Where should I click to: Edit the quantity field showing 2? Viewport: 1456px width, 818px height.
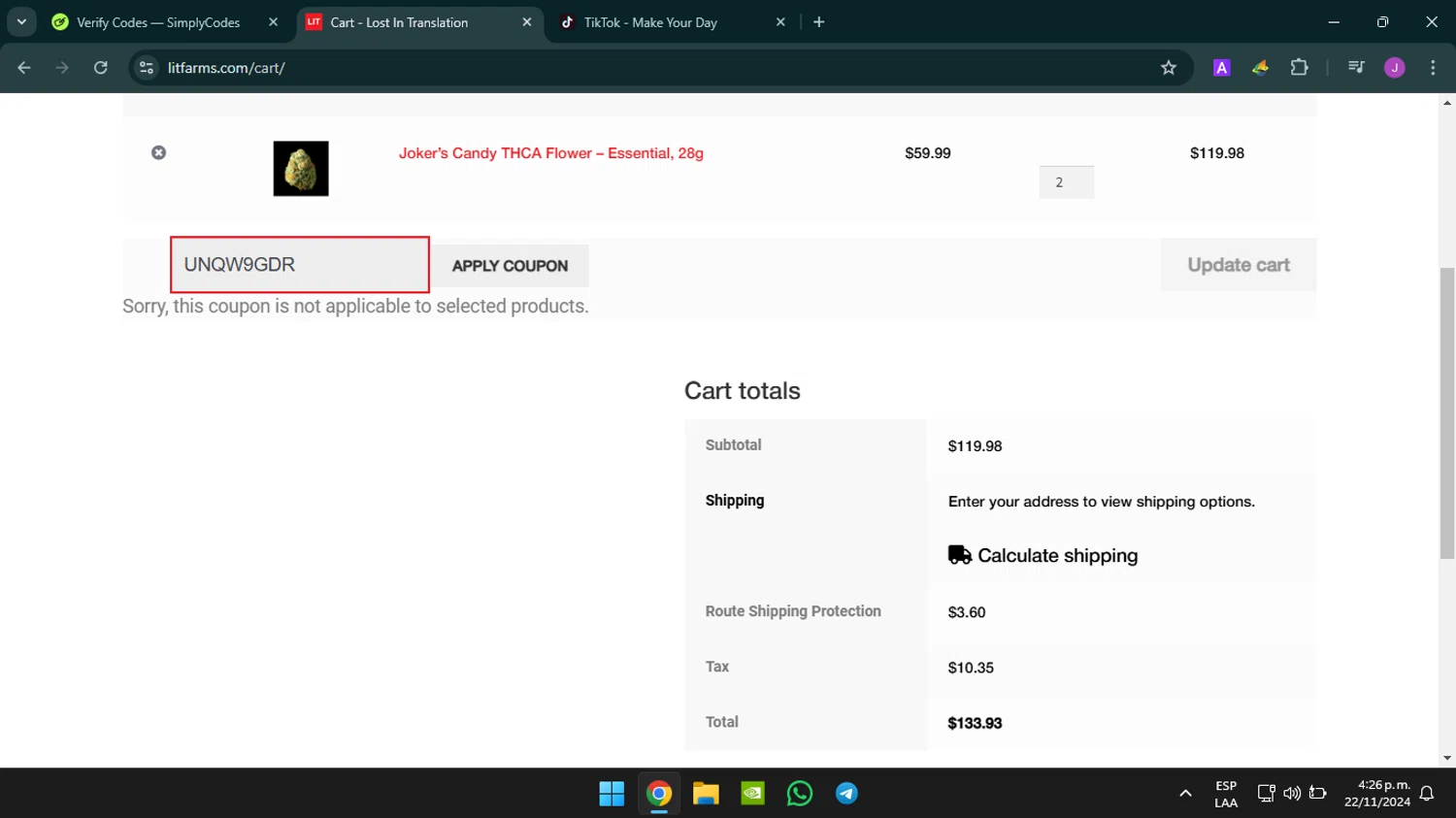click(1067, 182)
